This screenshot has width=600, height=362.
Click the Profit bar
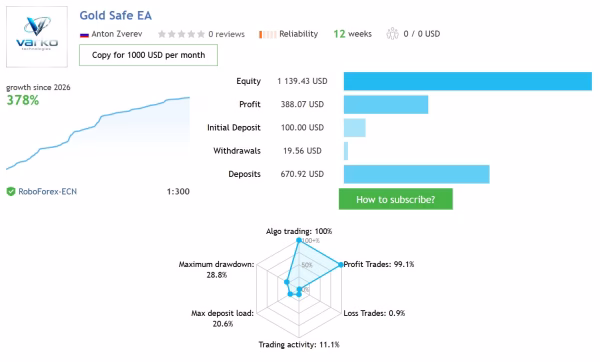coord(386,104)
